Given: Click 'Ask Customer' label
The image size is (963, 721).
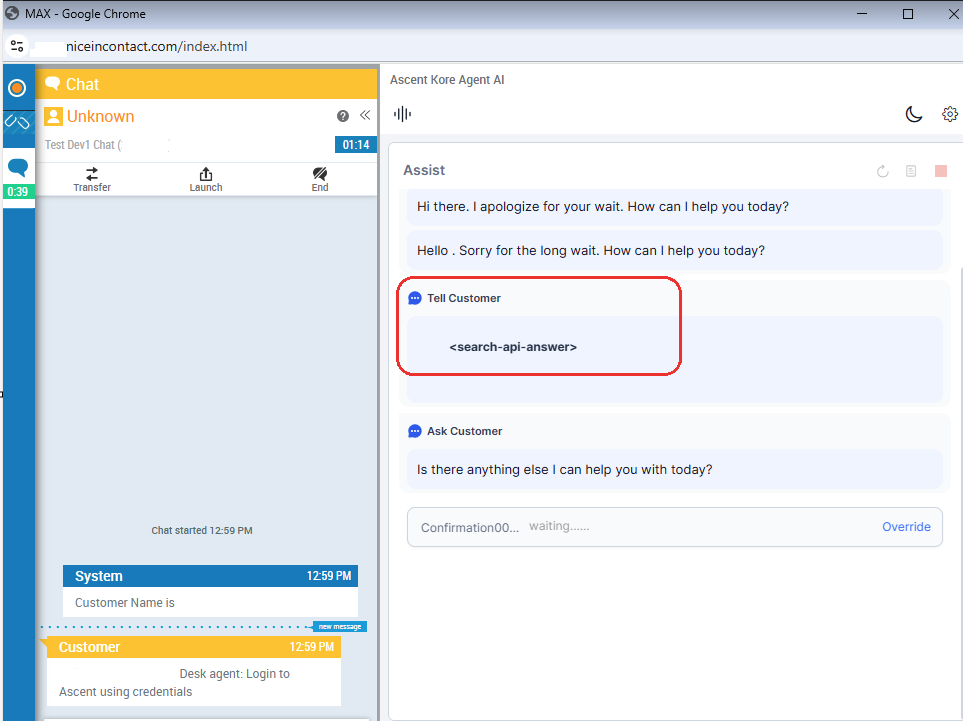Looking at the screenshot, I should [464, 431].
